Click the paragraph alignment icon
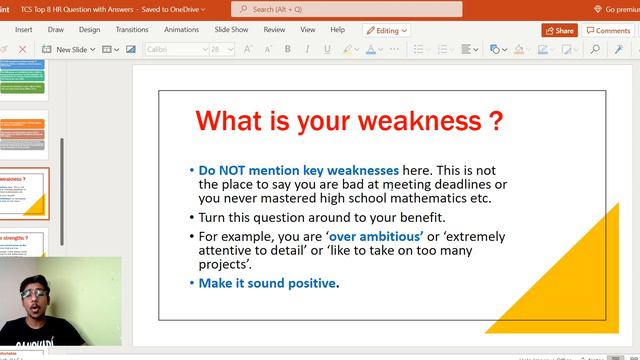The image size is (640, 360). pos(466,50)
